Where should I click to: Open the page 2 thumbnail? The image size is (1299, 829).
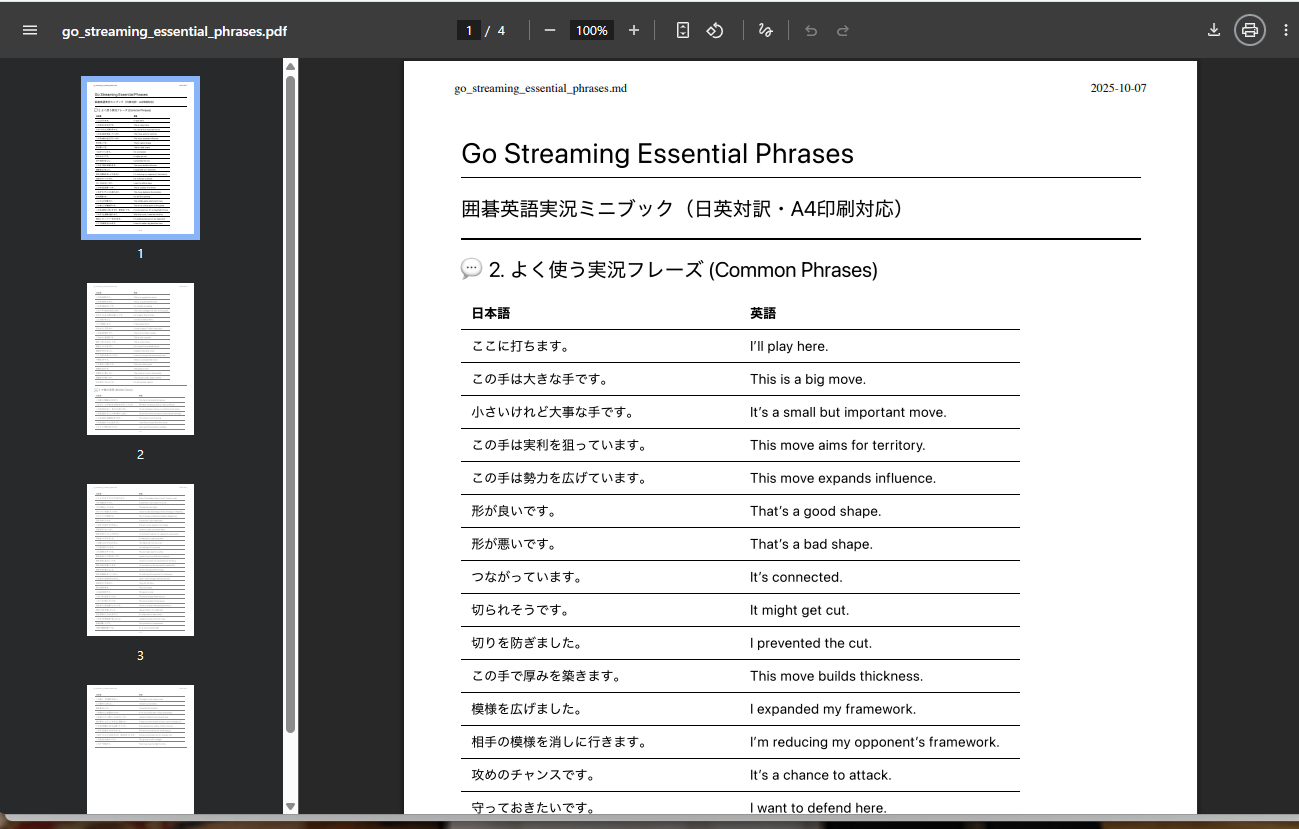pos(140,359)
